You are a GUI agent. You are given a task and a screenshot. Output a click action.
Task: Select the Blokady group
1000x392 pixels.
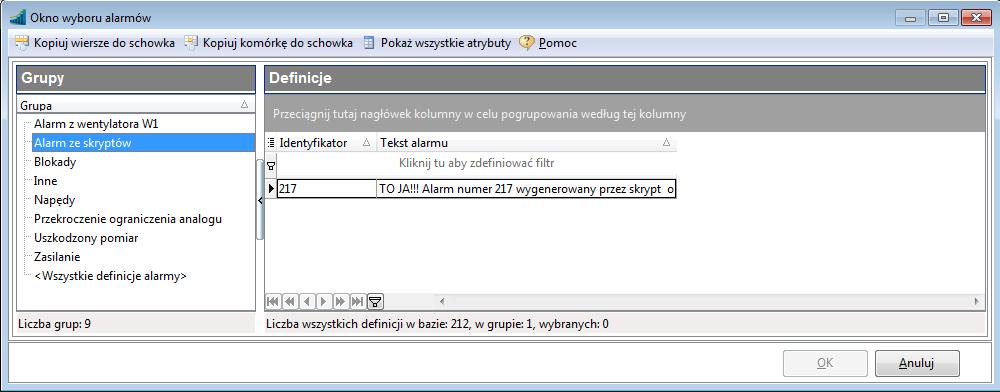(55, 162)
